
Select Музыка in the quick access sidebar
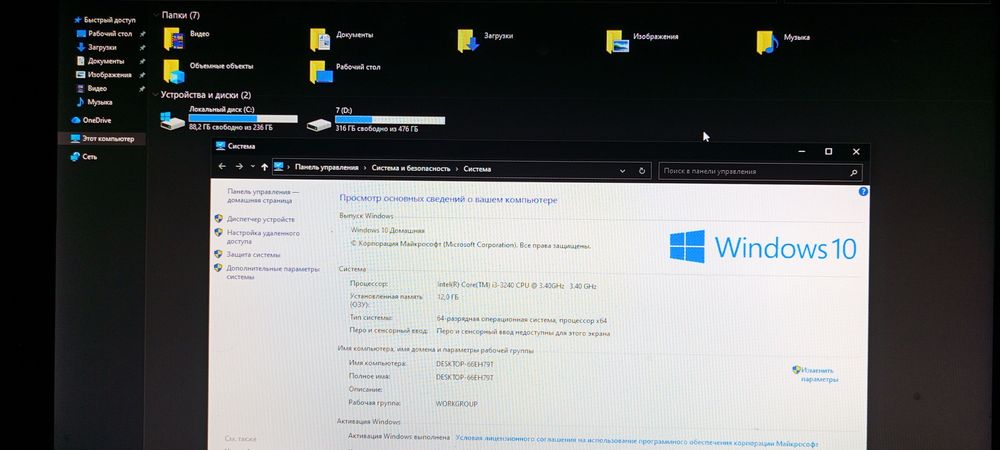click(x=99, y=102)
